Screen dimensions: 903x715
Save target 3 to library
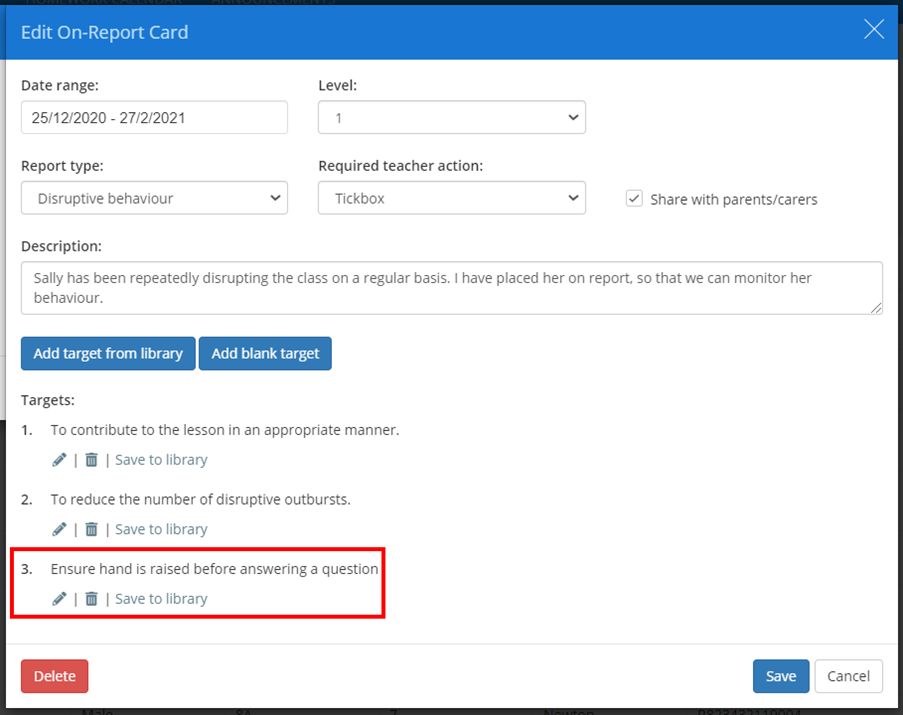click(x=161, y=599)
